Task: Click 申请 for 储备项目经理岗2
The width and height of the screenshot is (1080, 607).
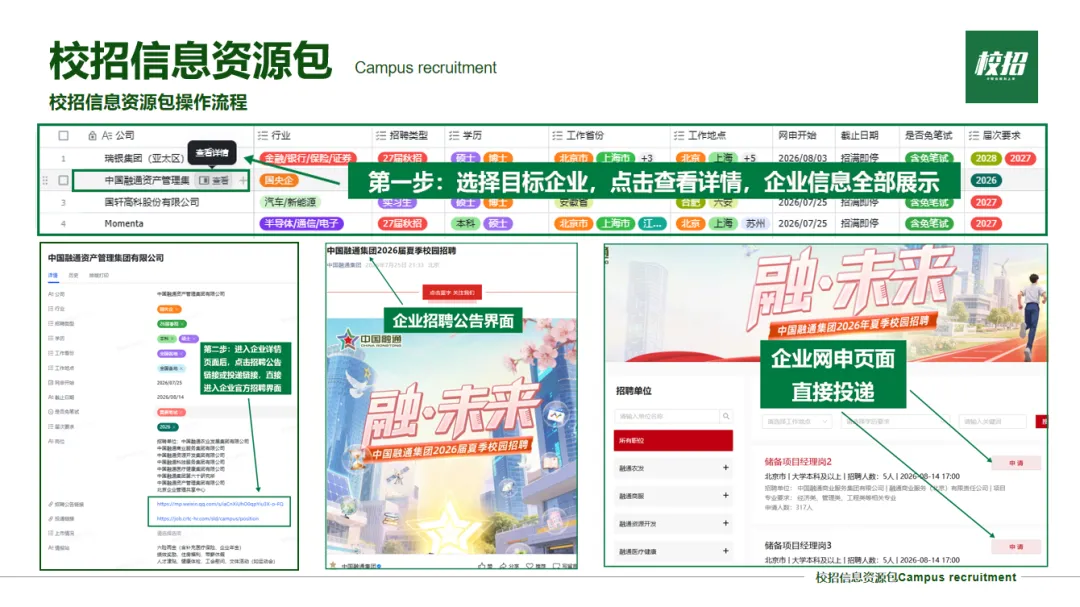Action: point(1016,463)
